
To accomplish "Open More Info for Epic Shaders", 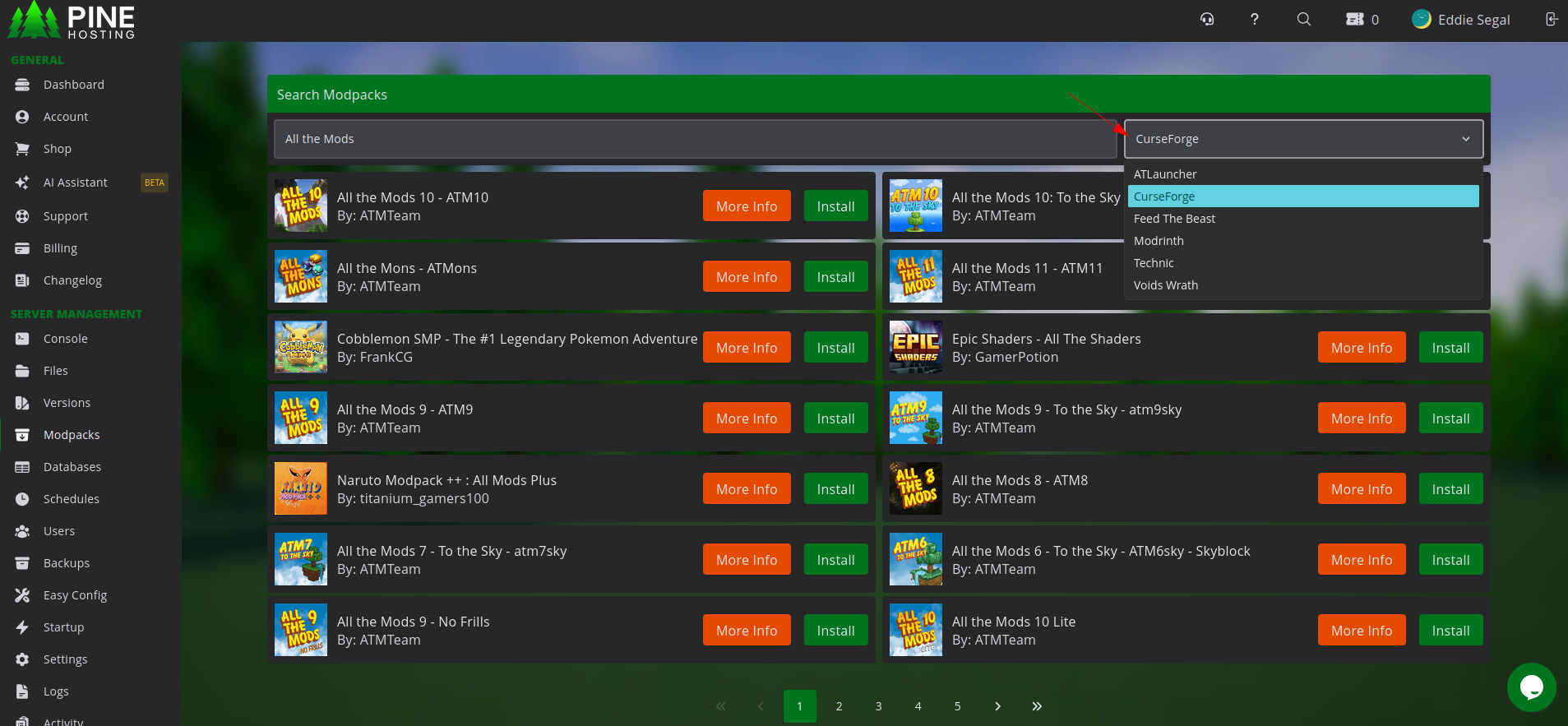I will [1362, 348].
